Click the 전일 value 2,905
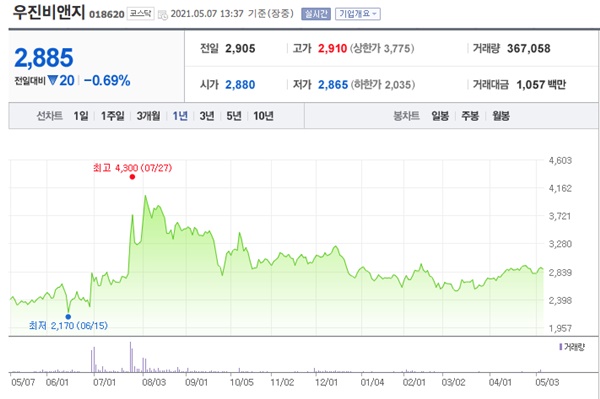 [240, 49]
